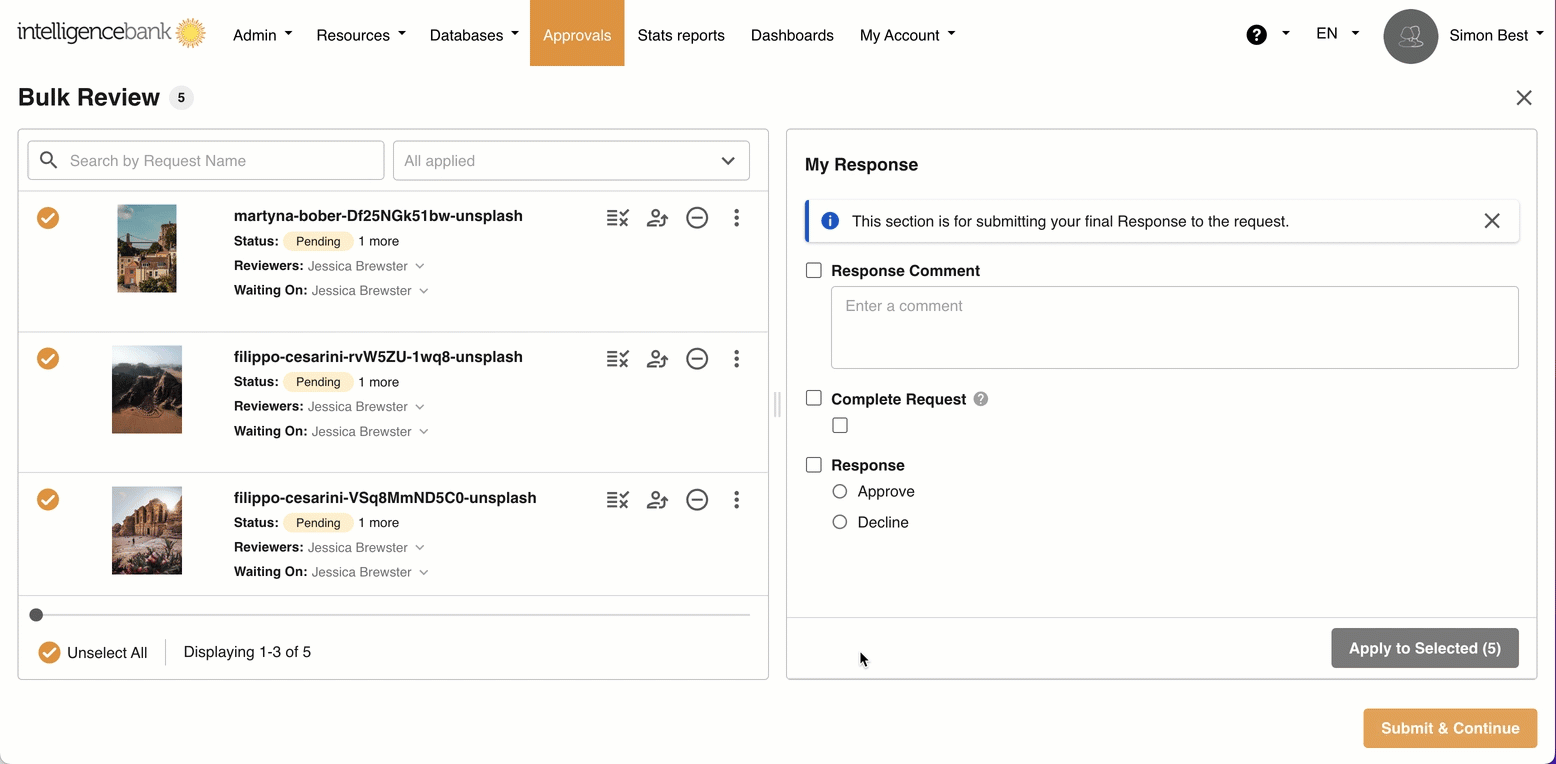1556x764 pixels.
Task: Enable the Response Comment checkbox
Action: [814, 271]
